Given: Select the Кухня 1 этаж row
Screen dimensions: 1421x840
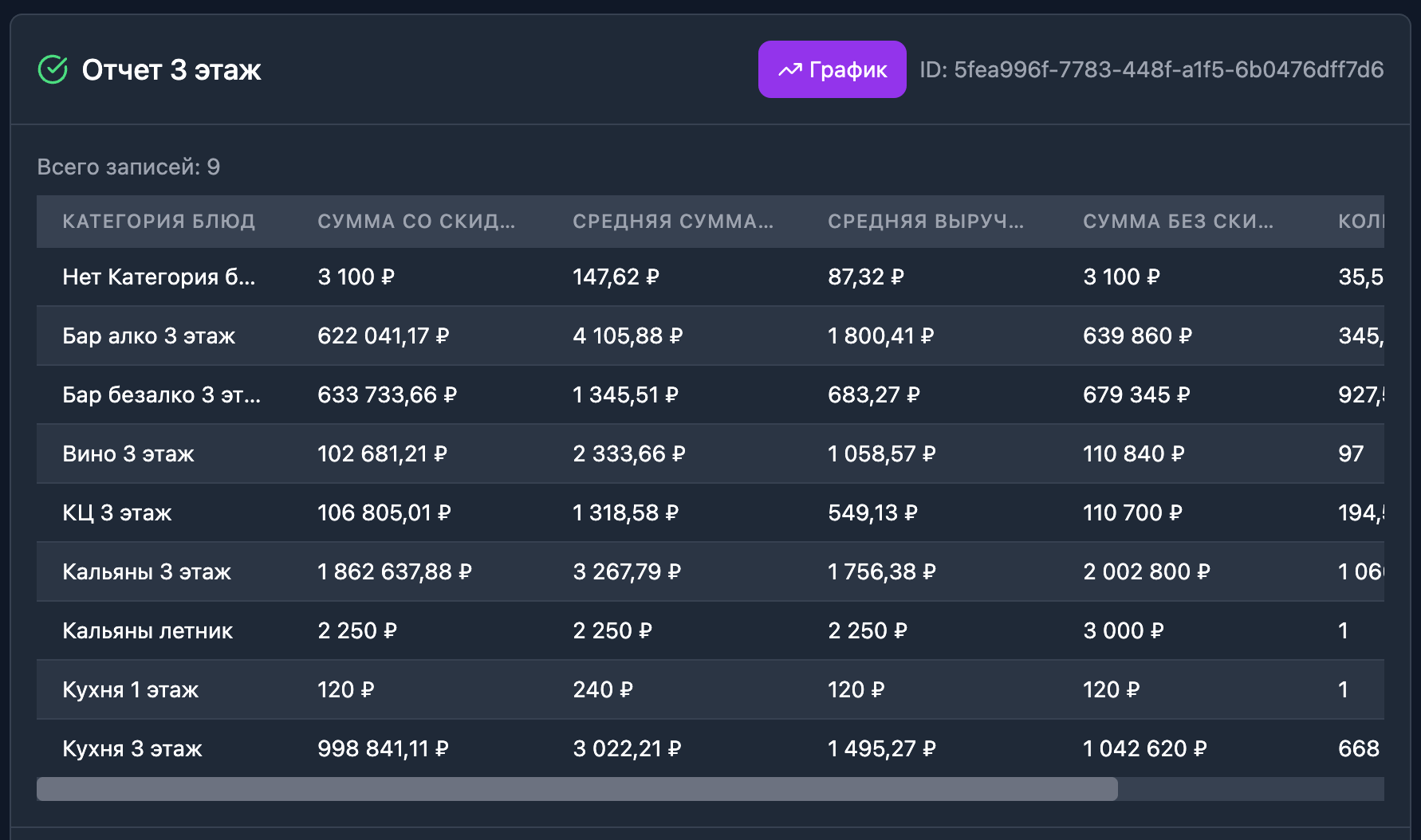Looking at the screenshot, I should pos(130,690).
